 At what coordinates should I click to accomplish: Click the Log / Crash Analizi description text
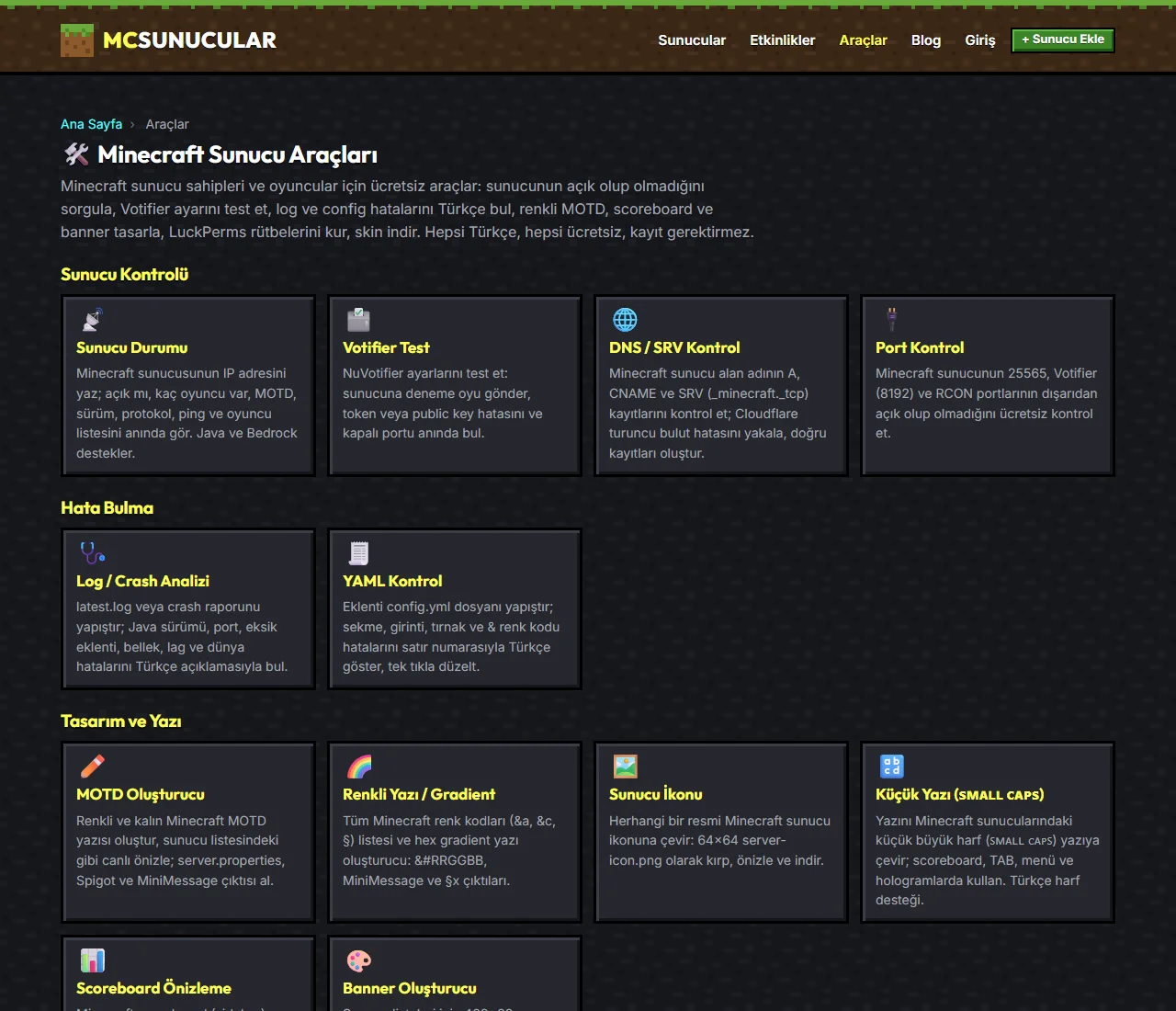point(182,637)
